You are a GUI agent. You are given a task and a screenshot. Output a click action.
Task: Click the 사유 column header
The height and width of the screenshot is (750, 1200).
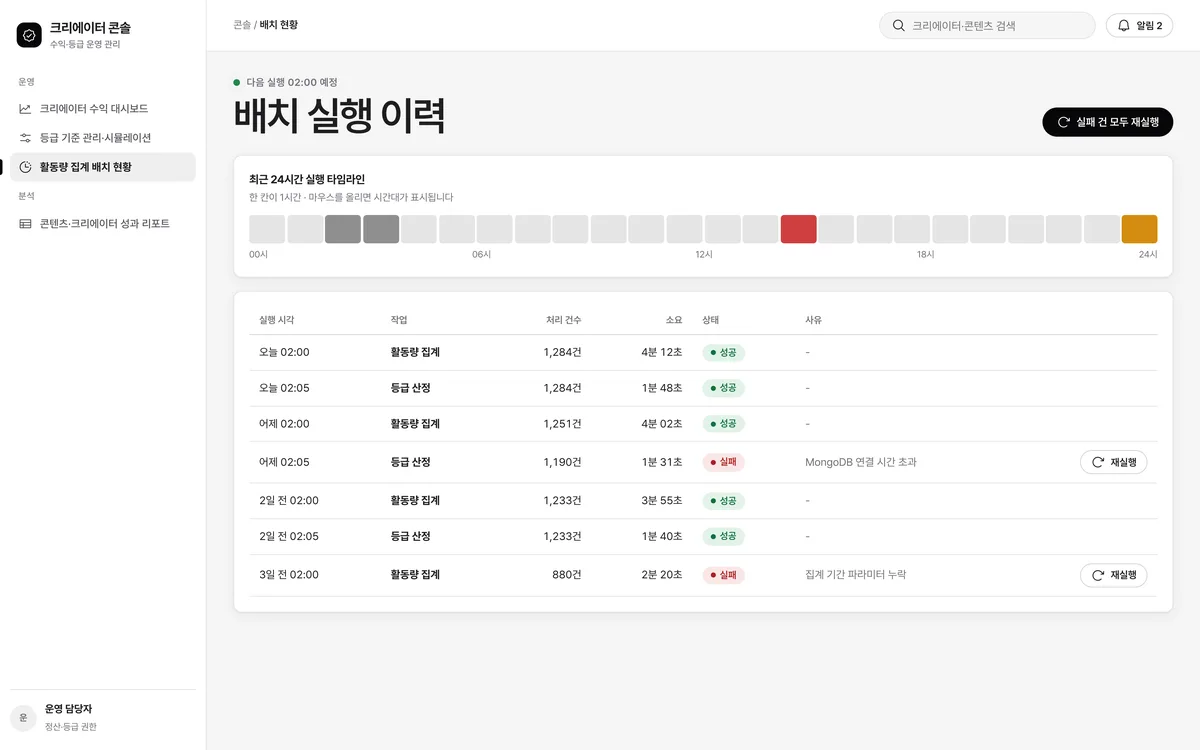tap(814, 320)
